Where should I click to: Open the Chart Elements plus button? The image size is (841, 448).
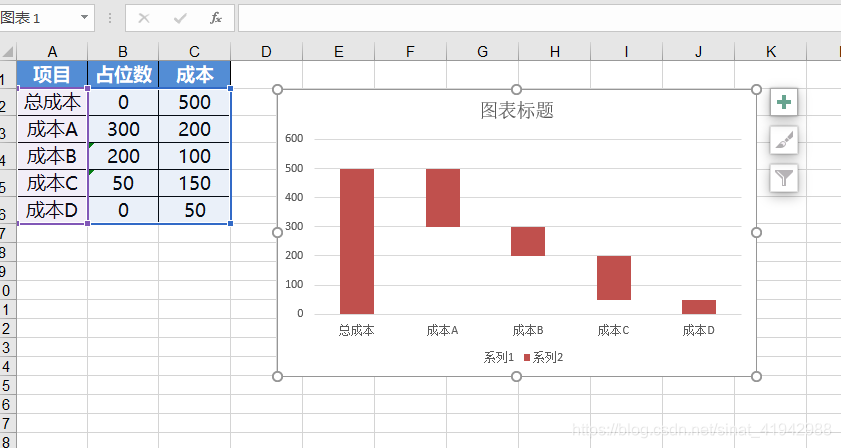coord(784,102)
